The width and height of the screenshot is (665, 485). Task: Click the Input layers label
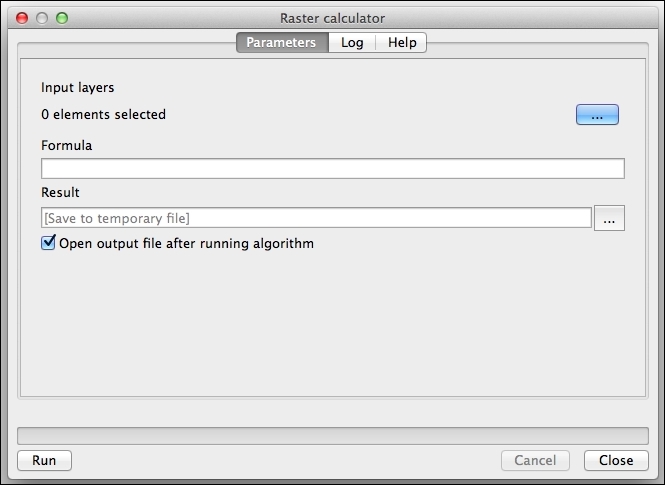[78, 88]
